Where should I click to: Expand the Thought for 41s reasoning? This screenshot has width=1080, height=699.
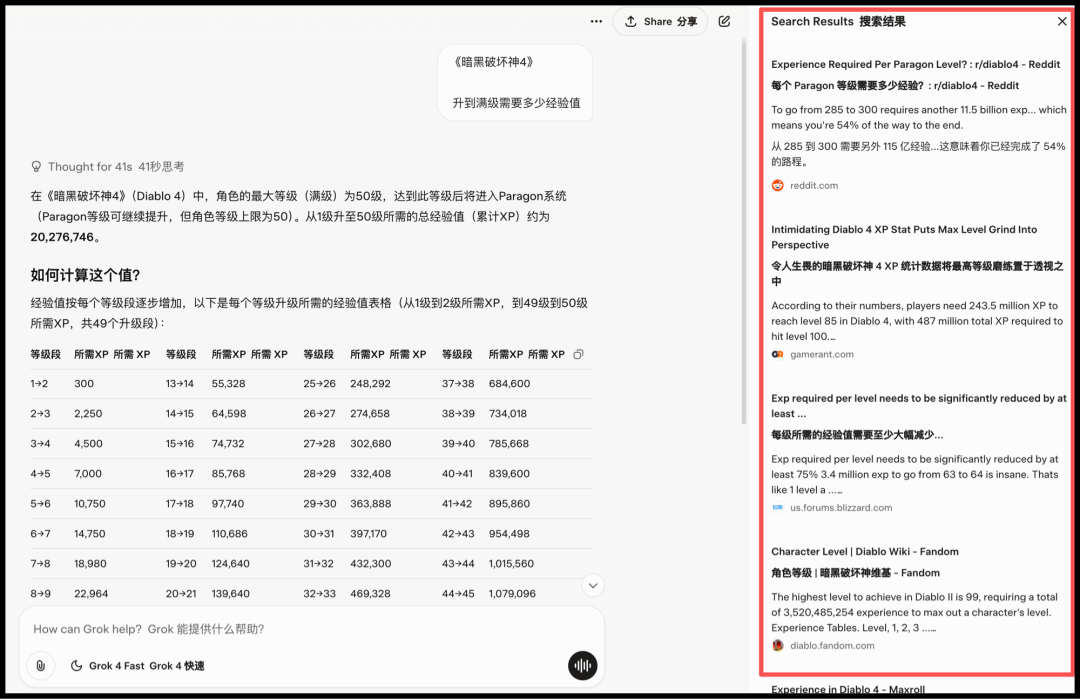(108, 167)
